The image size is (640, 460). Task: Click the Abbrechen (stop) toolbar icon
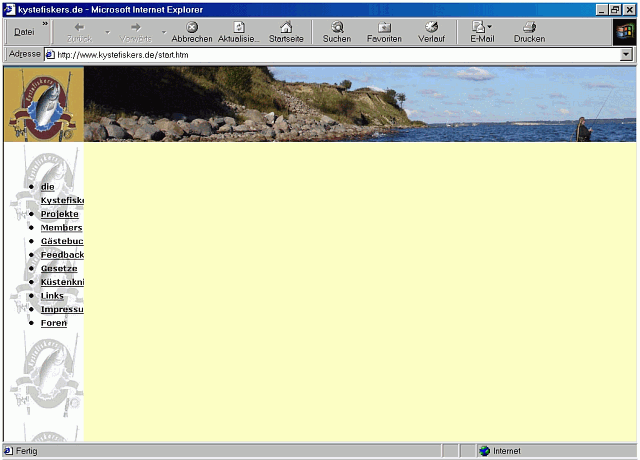tap(192, 32)
